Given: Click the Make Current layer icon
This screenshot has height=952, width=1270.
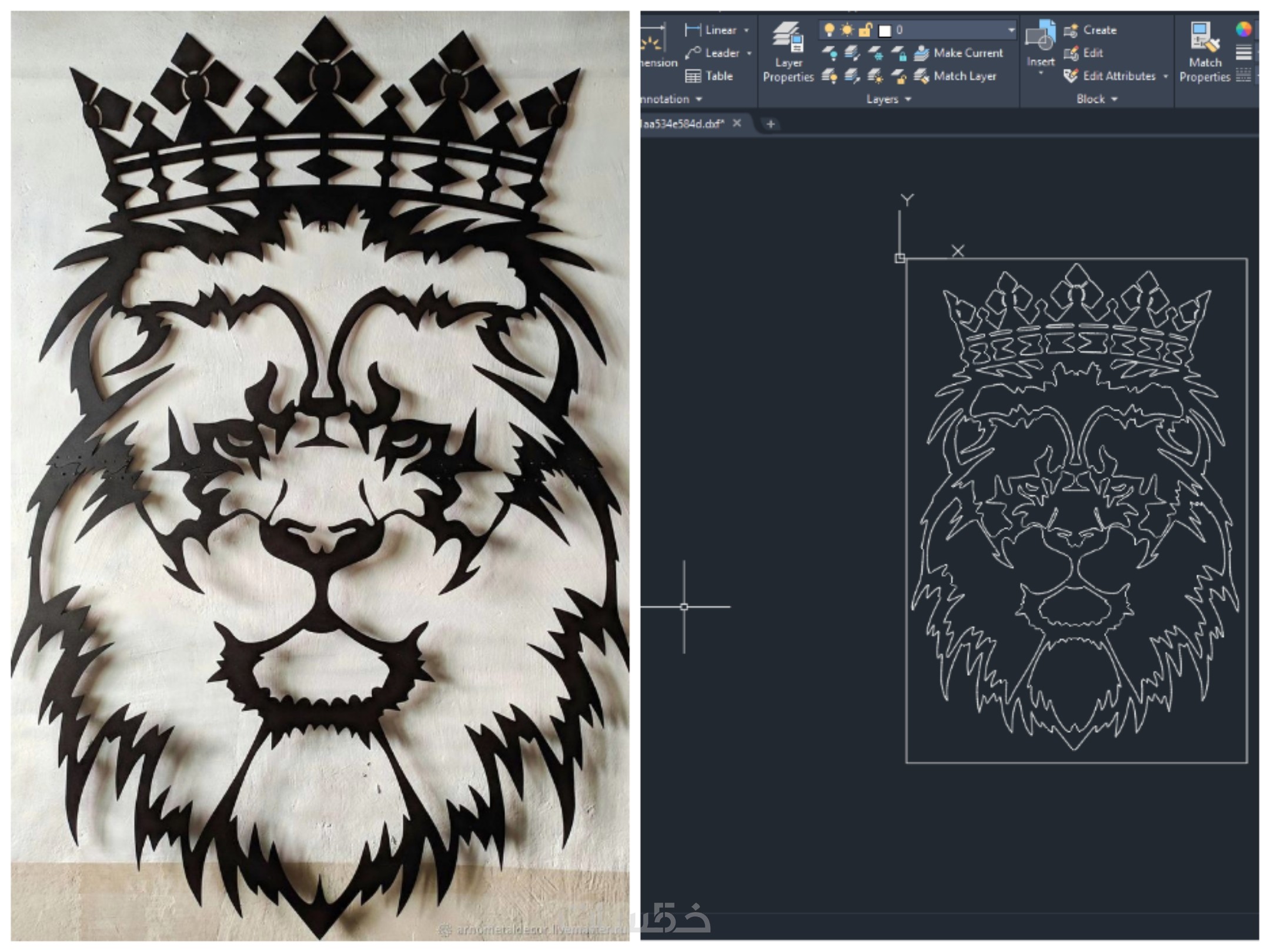Looking at the screenshot, I should [922, 53].
